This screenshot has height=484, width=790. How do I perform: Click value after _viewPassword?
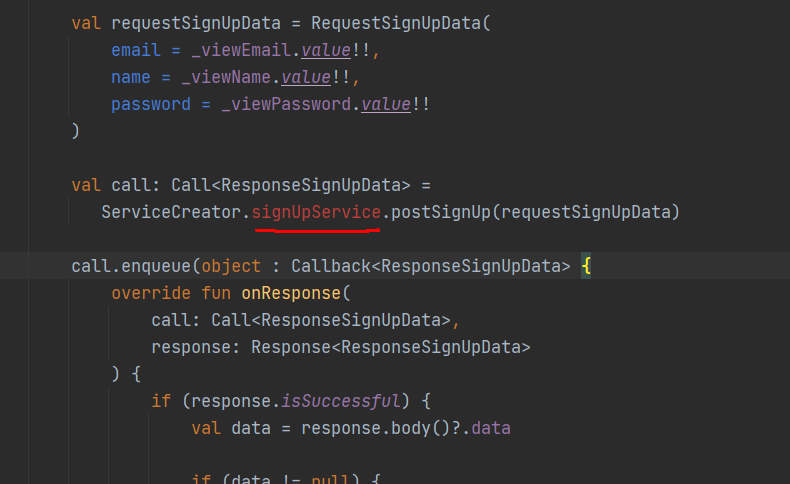[386, 104]
